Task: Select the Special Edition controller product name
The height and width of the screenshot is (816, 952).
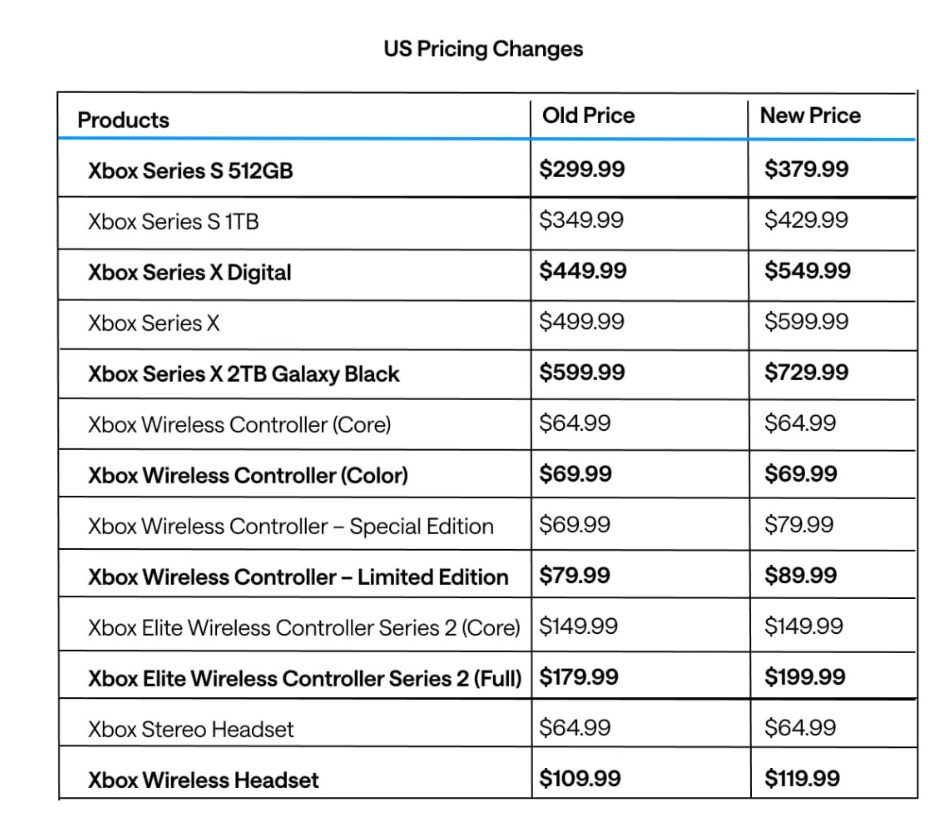Action: pos(291,526)
